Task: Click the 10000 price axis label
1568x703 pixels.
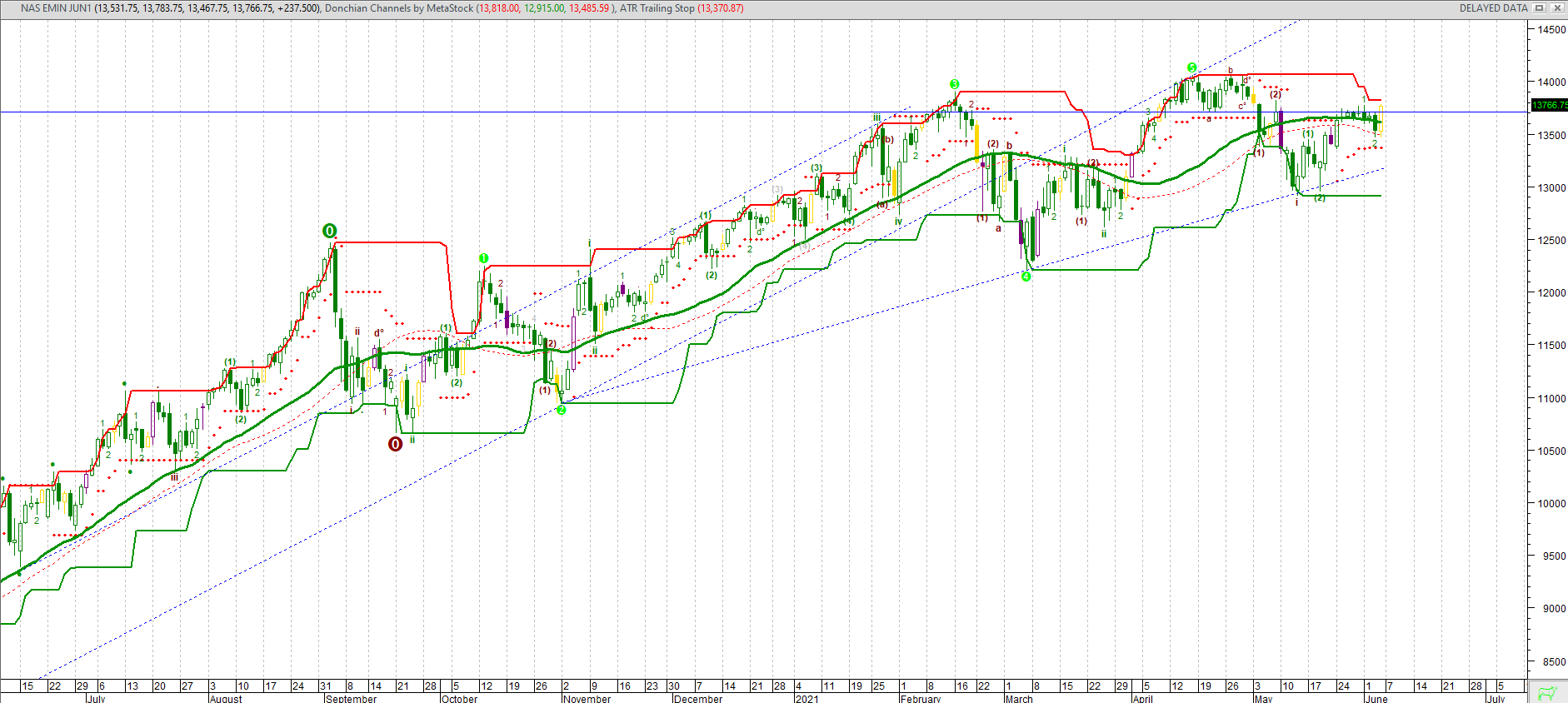Action: click(1551, 503)
